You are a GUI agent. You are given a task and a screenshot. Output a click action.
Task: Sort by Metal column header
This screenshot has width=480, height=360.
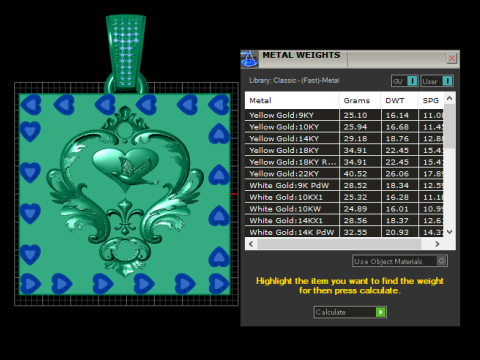click(x=292, y=100)
